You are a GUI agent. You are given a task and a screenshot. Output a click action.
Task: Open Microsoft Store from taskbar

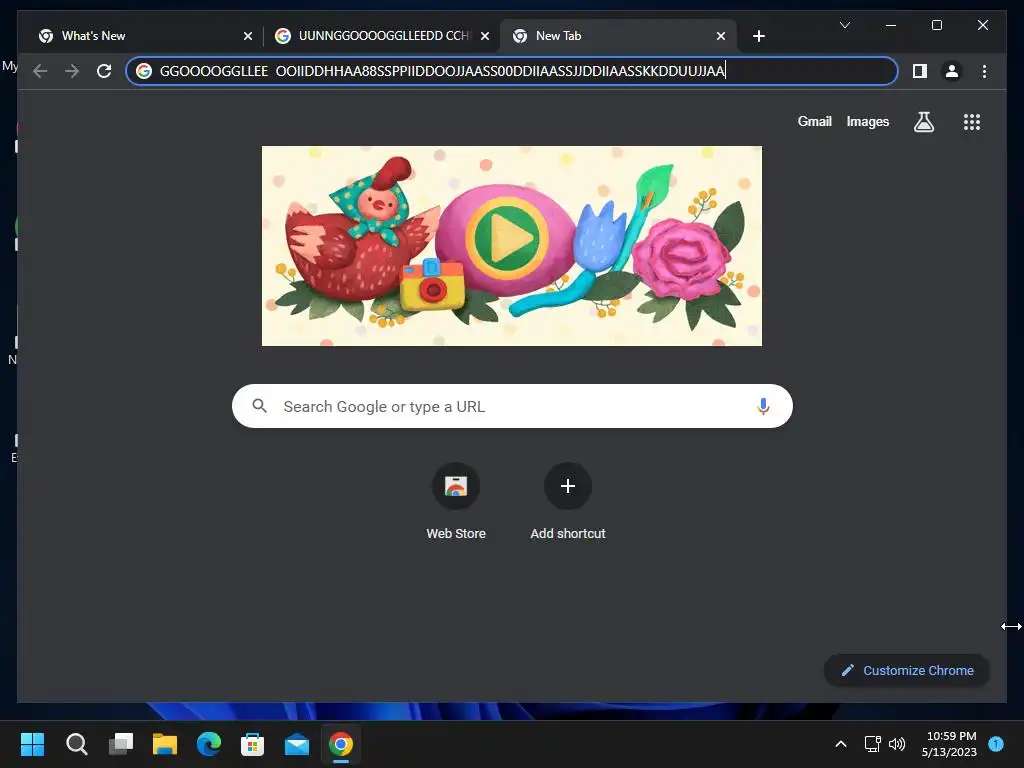253,744
